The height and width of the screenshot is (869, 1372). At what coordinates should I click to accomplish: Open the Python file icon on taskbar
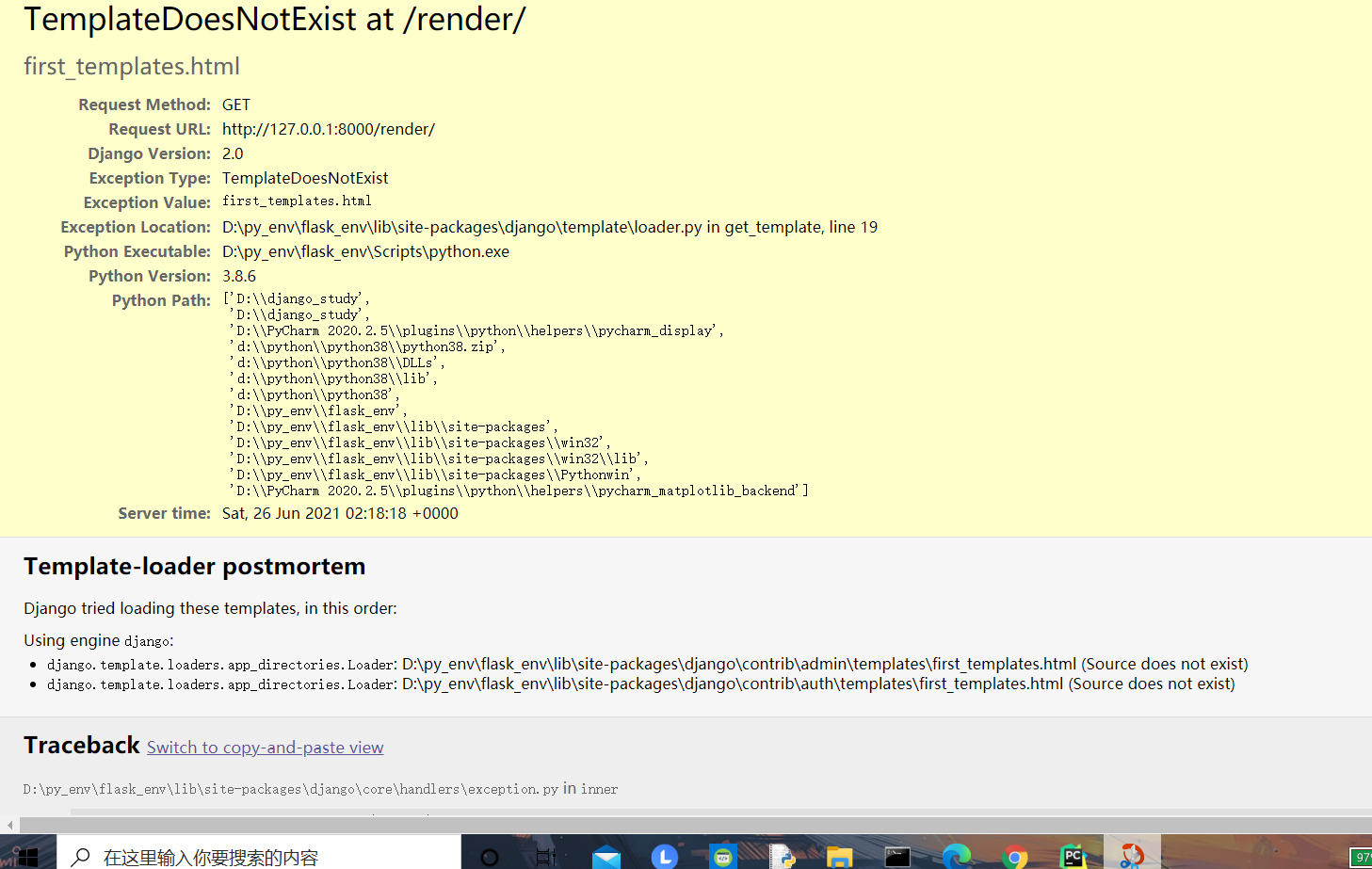[782, 856]
